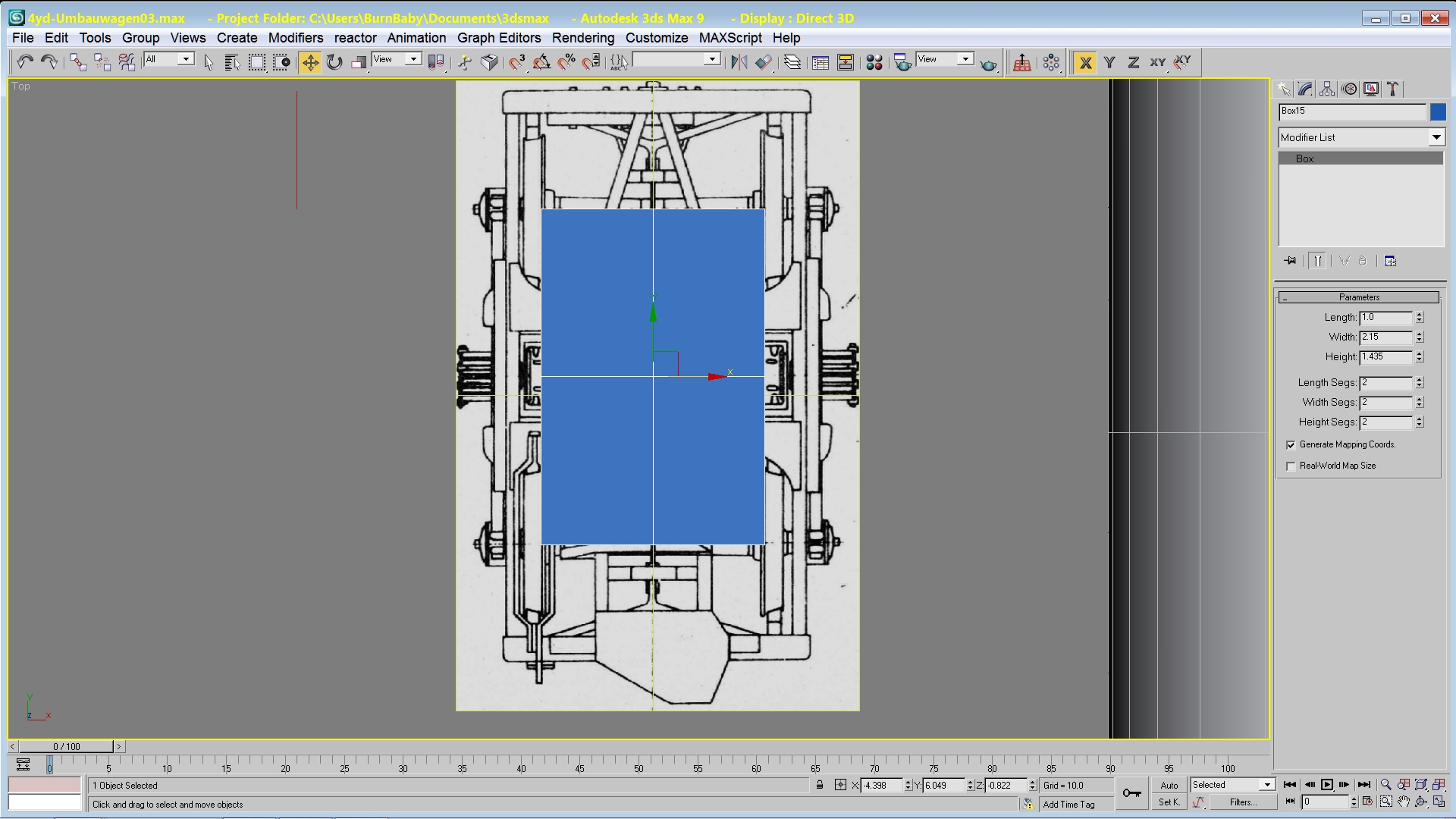The height and width of the screenshot is (819, 1456).
Task: Click the Auto key button
Action: [x=1169, y=786]
